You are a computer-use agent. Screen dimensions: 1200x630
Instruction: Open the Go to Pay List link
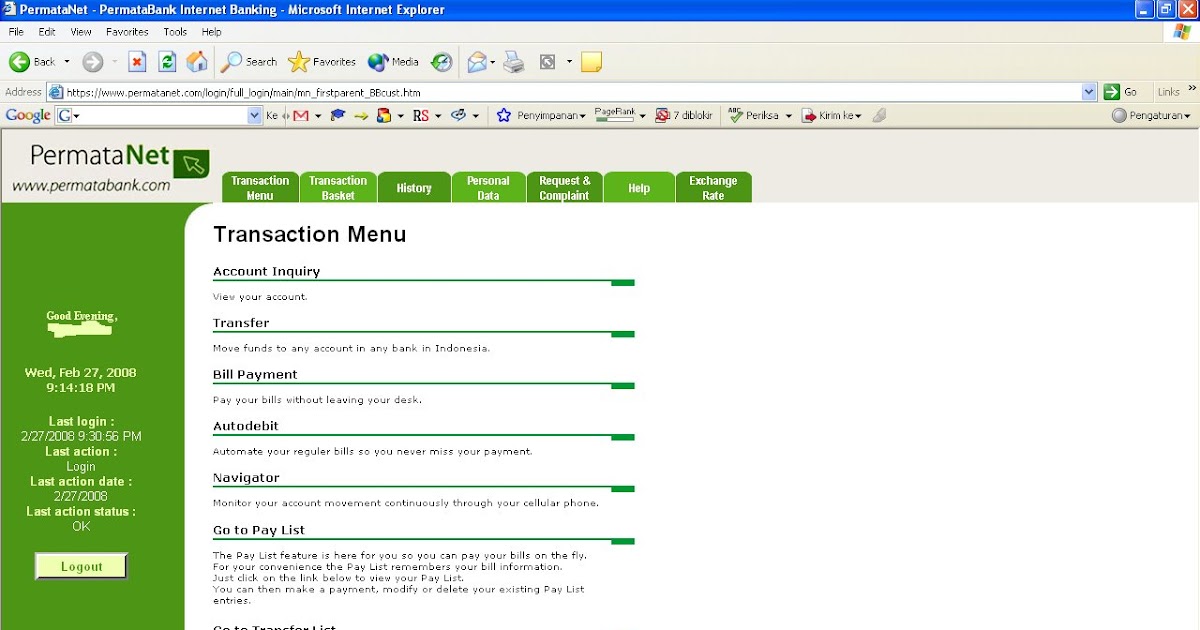coord(259,530)
